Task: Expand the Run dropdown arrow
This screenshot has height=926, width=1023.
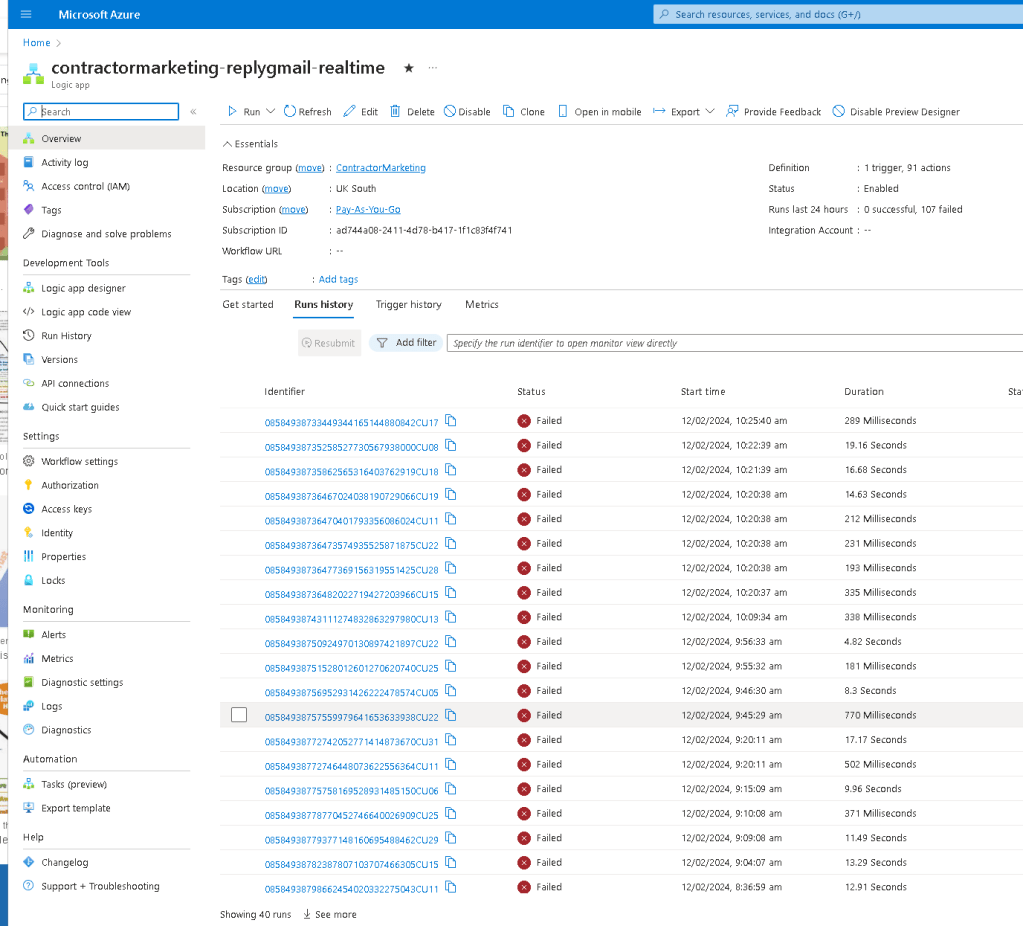Action: coord(270,112)
